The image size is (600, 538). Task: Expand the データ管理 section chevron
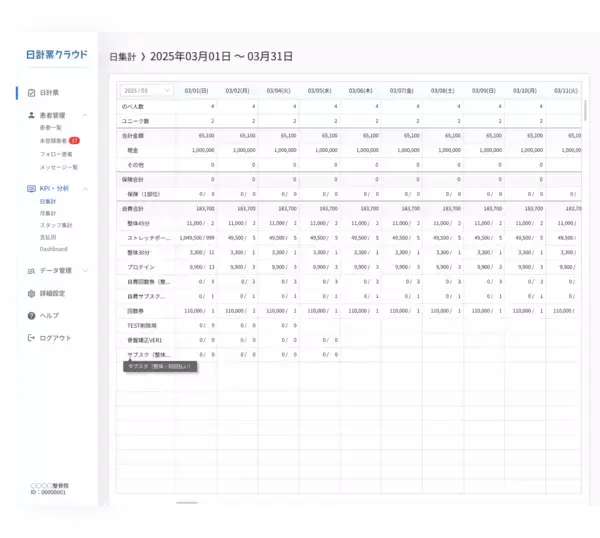pos(85,271)
